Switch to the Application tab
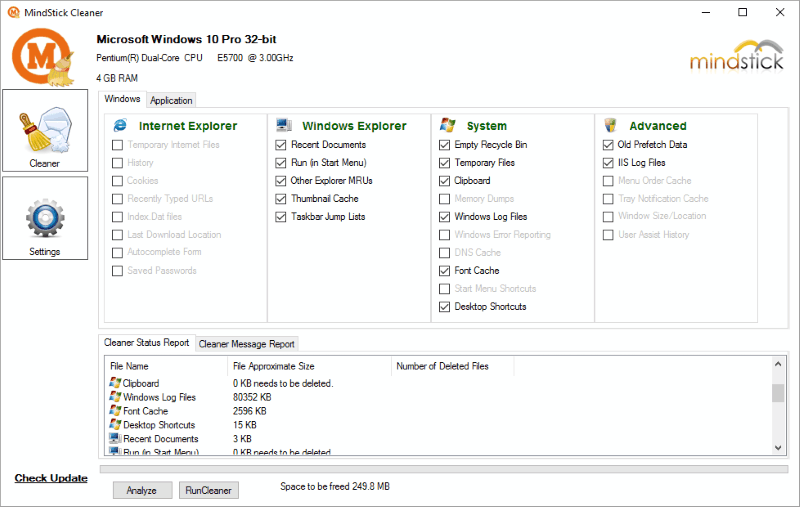 coord(171,100)
